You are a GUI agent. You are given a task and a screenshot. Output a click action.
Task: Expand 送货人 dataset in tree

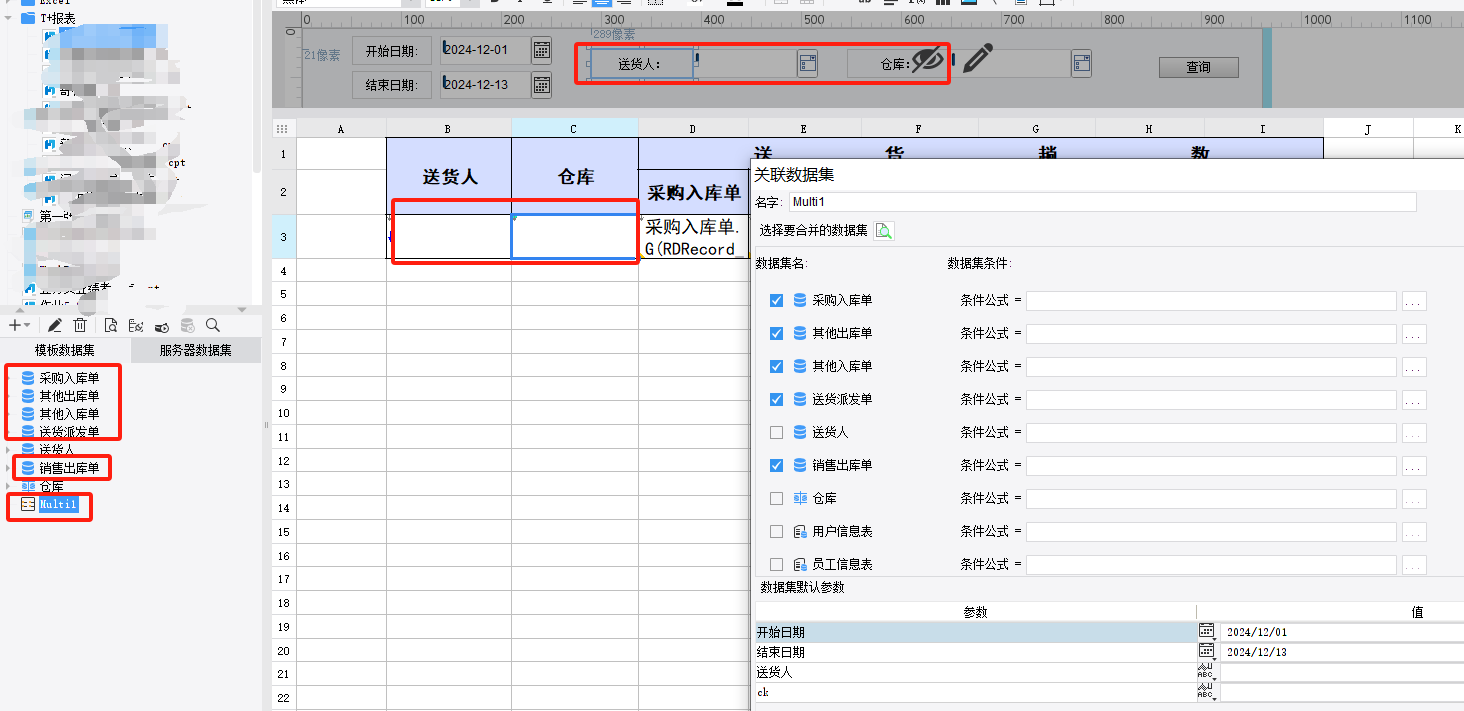coord(10,450)
